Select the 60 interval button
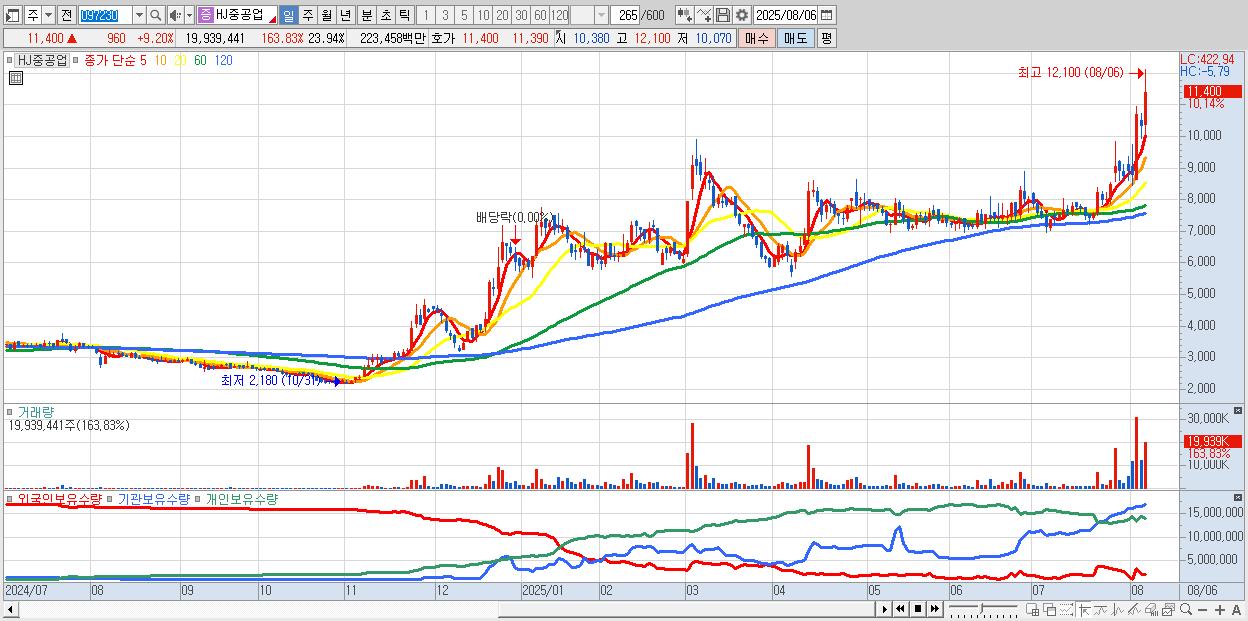 click(540, 15)
